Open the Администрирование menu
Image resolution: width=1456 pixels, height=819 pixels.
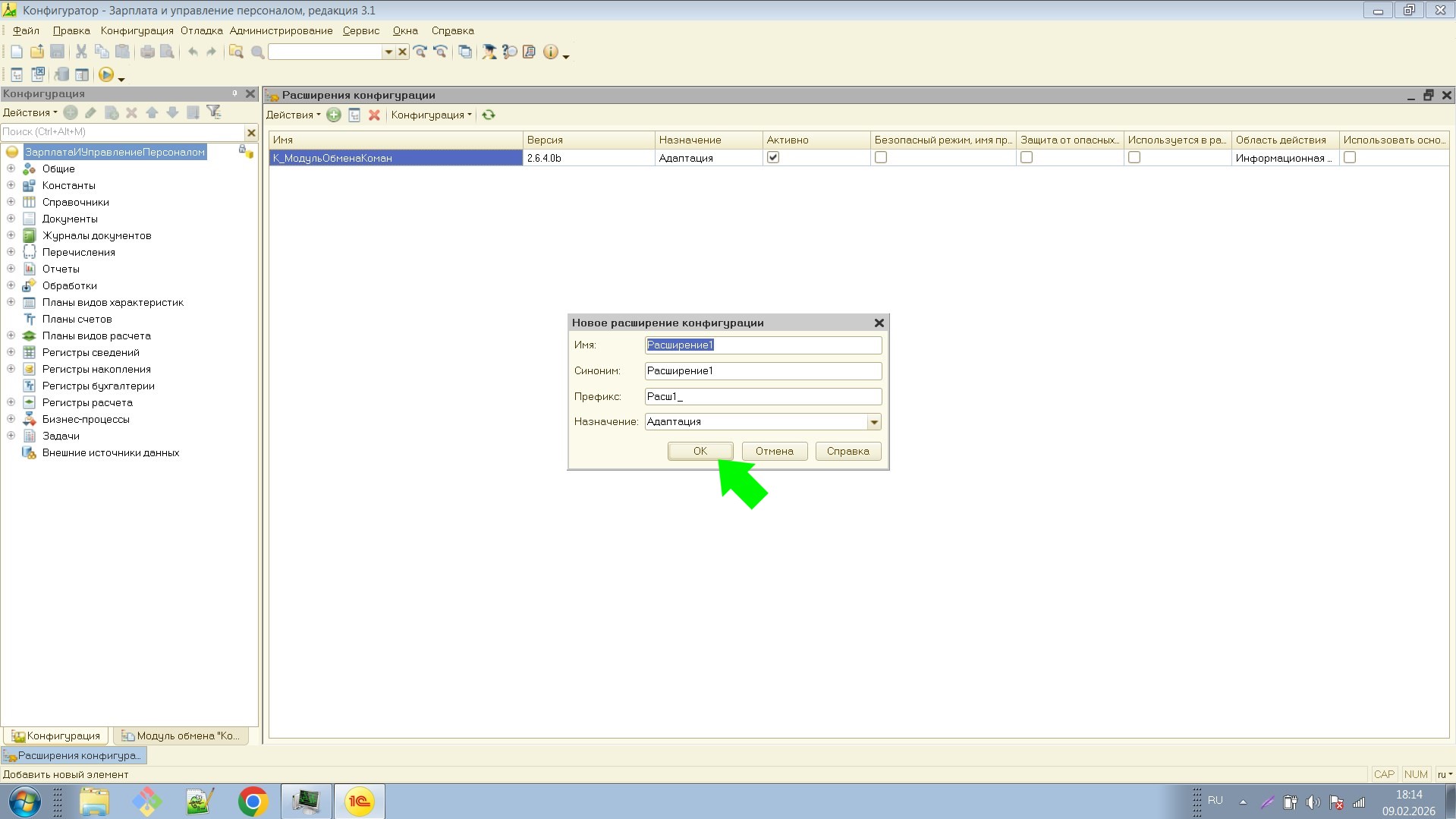coord(281,30)
